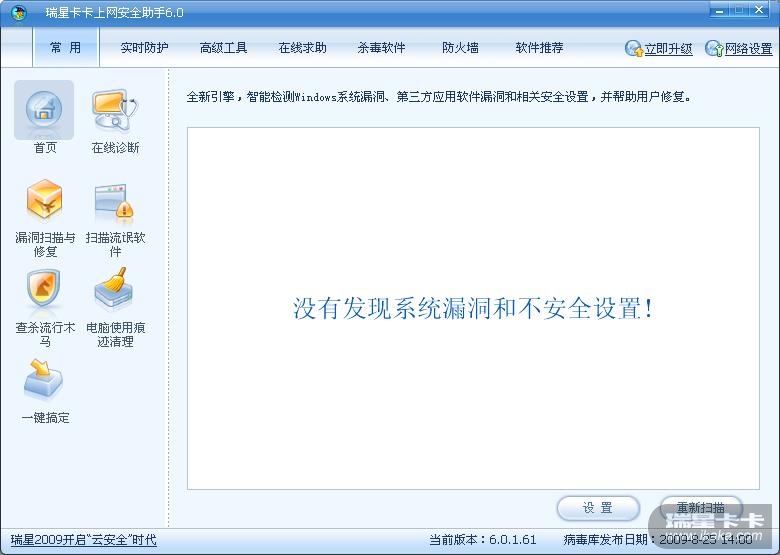780x555 pixels.
Task: Click the 设置 settings button
Action: point(597,508)
